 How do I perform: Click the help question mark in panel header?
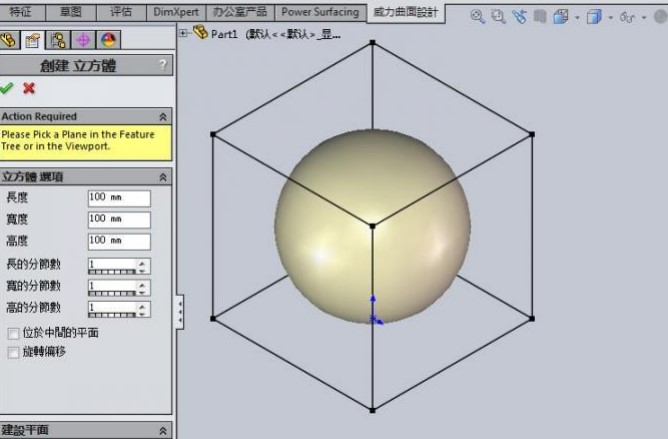point(162,65)
